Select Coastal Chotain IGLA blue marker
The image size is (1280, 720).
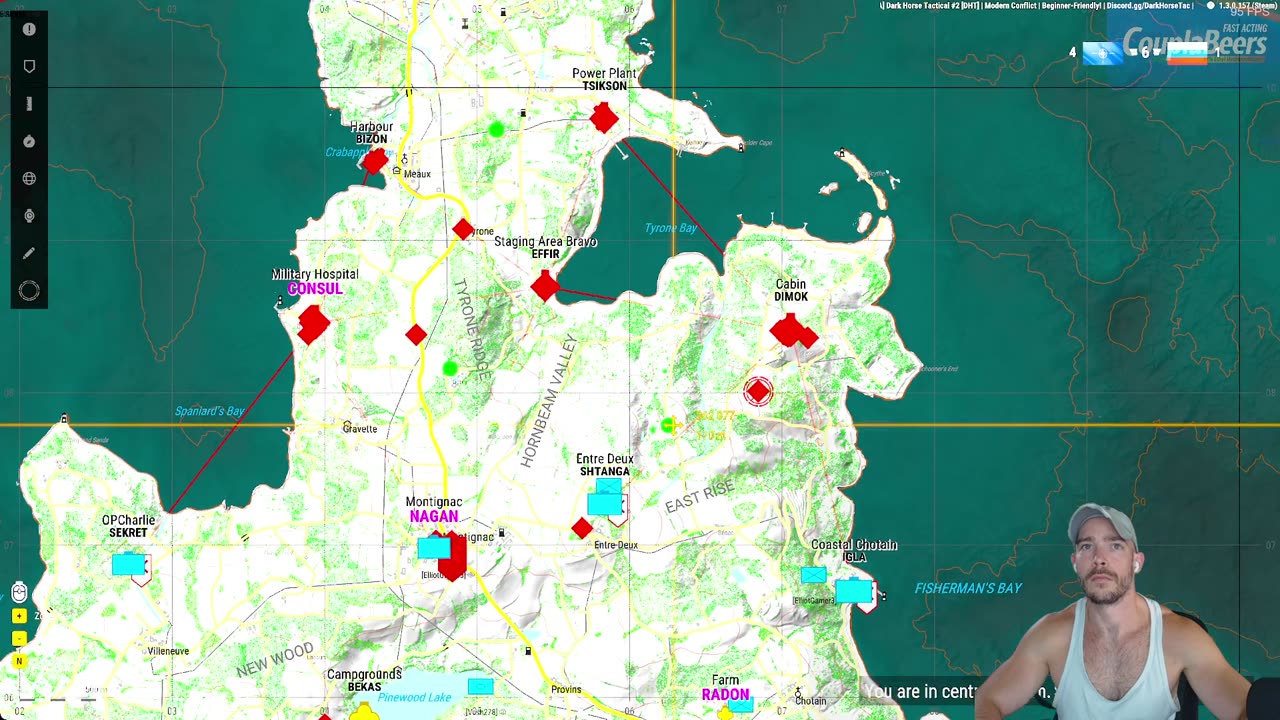click(x=853, y=591)
